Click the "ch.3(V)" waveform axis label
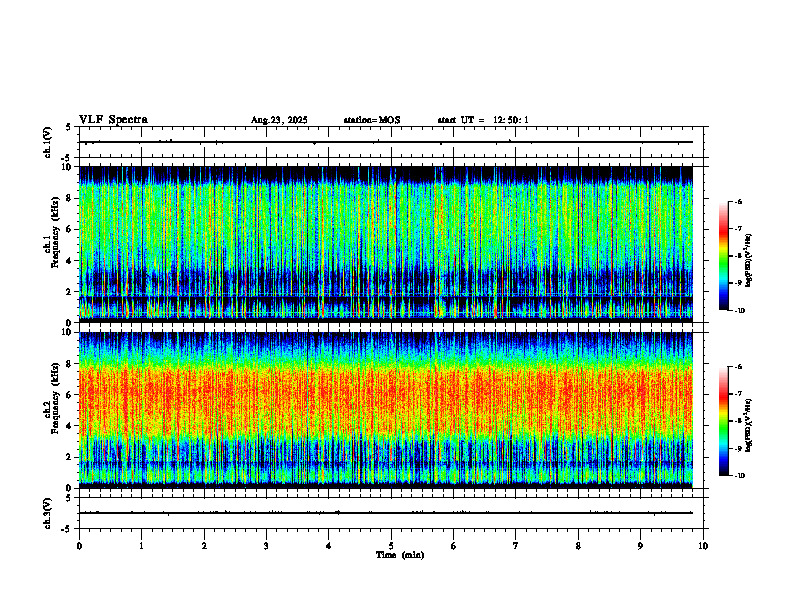Screen dimensions: 792x612 coord(48,513)
